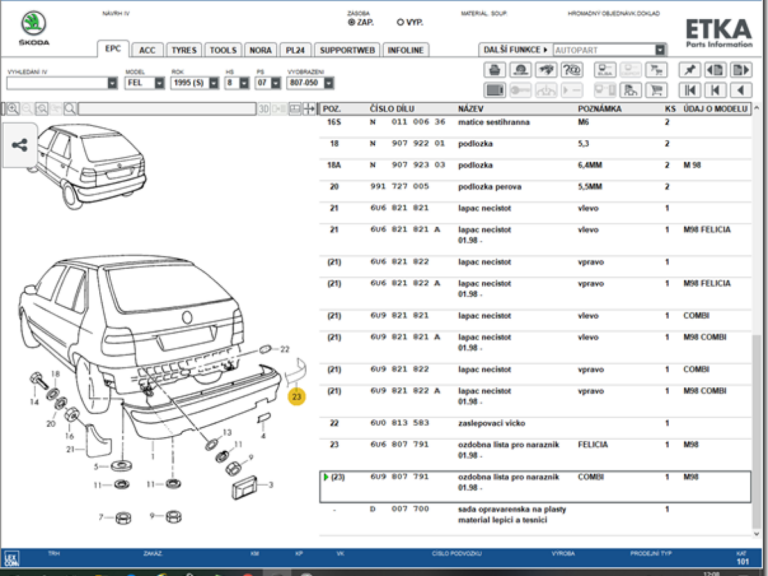Open the SUPPORTWEB tab
Image resolution: width=768 pixels, height=576 pixels.
pyautogui.click(x=347, y=50)
